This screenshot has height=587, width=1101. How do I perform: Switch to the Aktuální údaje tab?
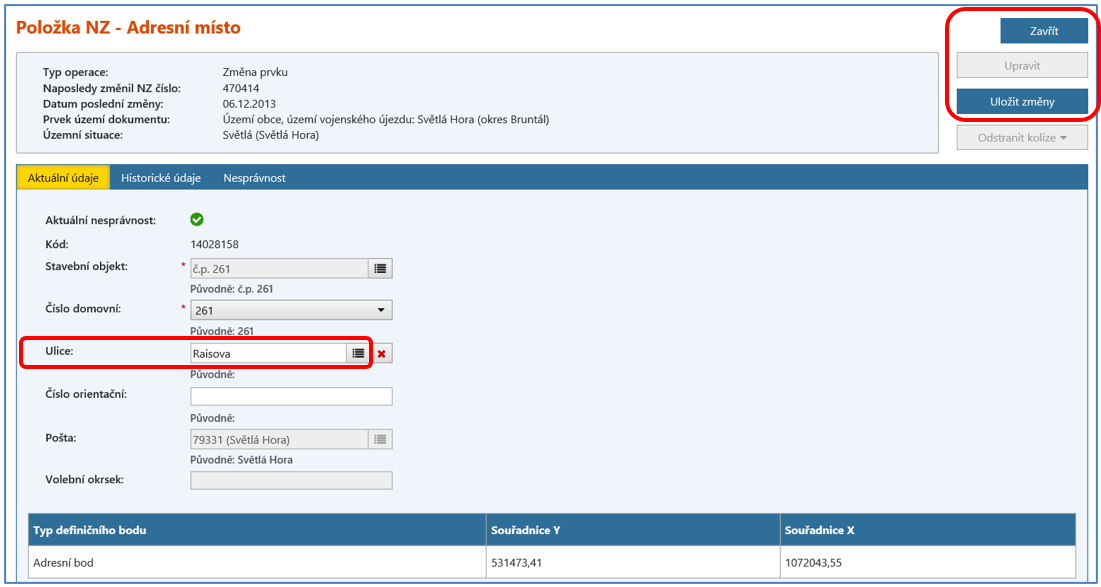click(63, 178)
